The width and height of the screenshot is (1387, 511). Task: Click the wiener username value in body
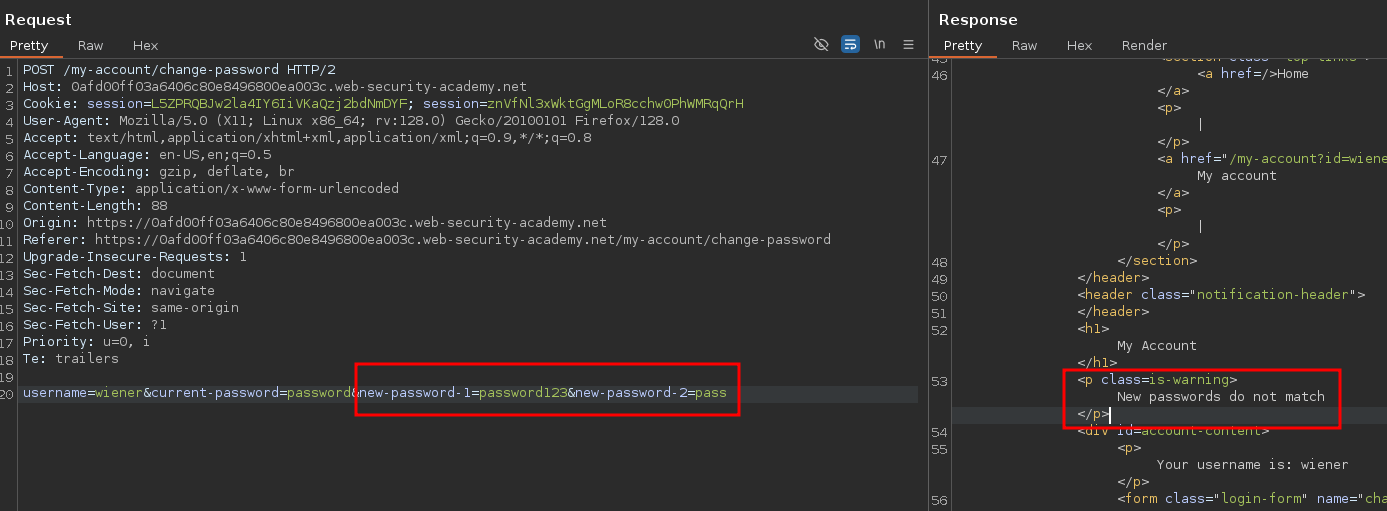tap(119, 394)
